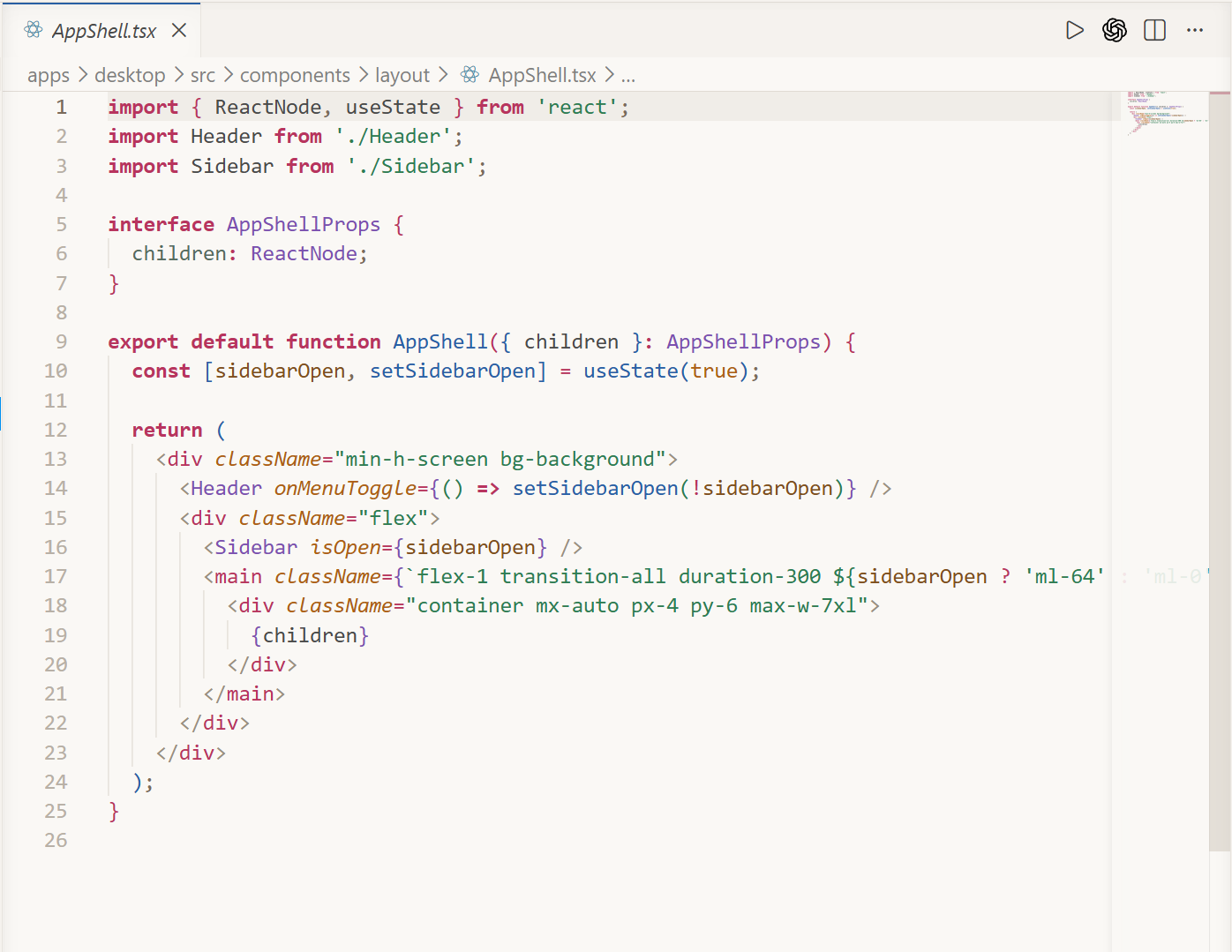Open the More Actions ellipsis menu
The width and height of the screenshot is (1232, 952).
click(1195, 30)
